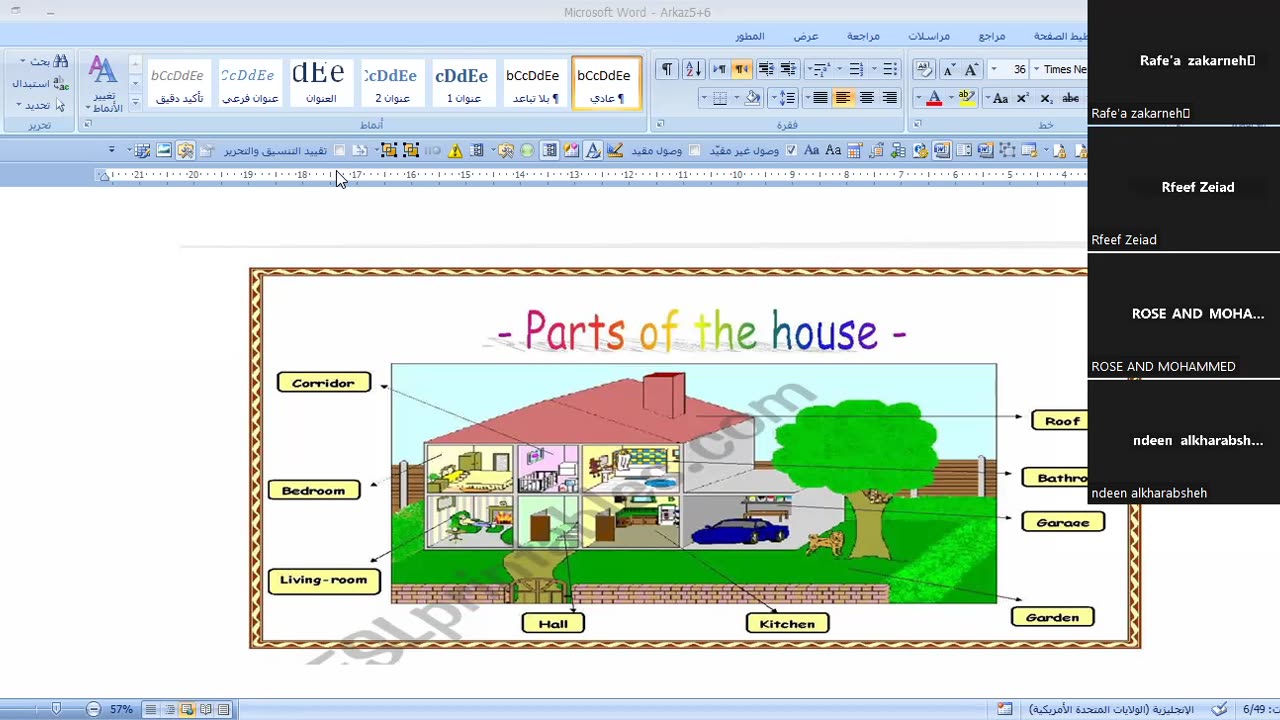This screenshot has height=720, width=1280.
Task: Grow font size with large A
Action: click(x=970, y=69)
